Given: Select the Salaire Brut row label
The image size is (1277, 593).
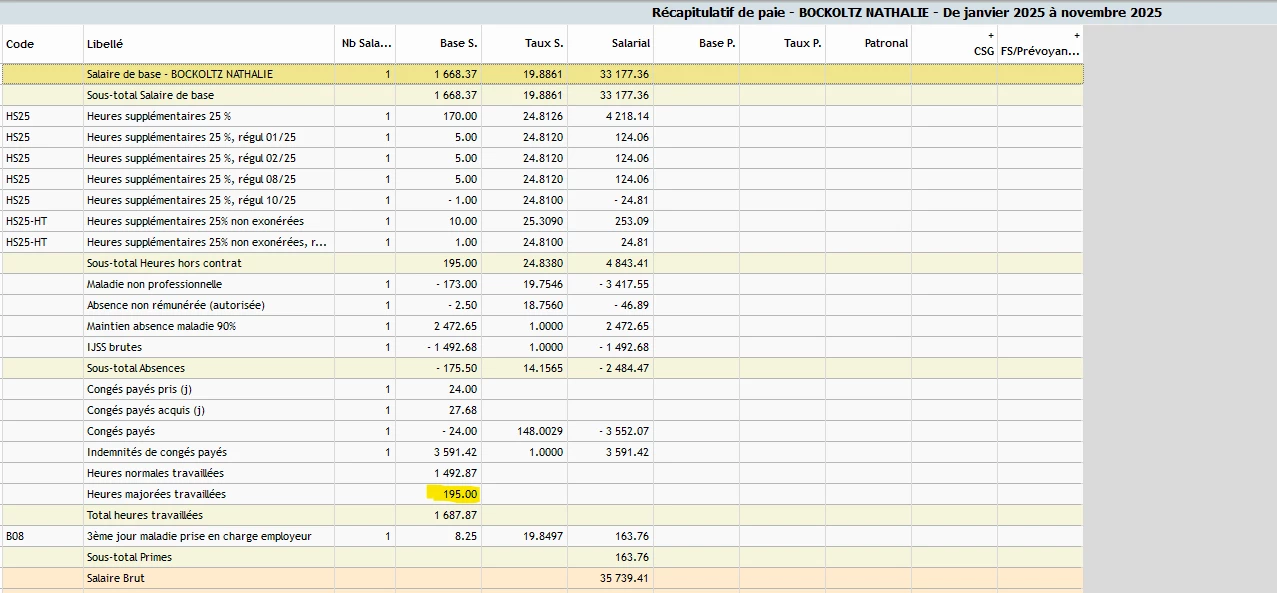Looking at the screenshot, I should coord(116,578).
